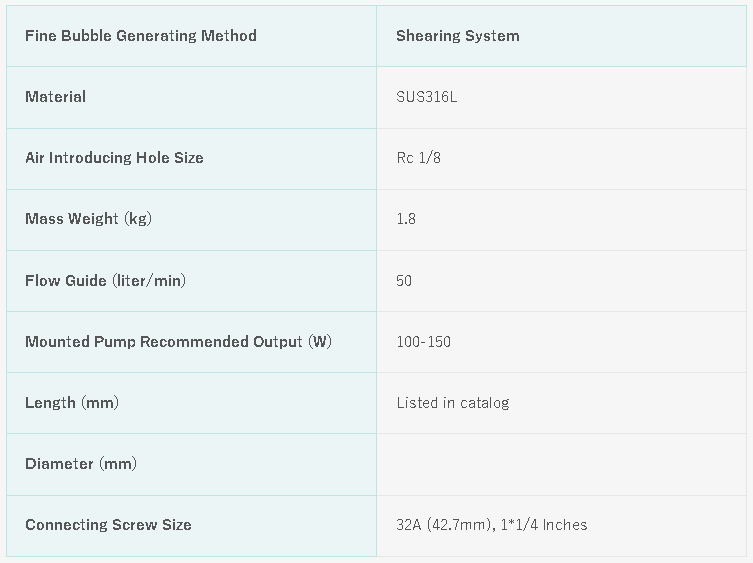Image resolution: width=753 pixels, height=563 pixels.
Task: Click the '(liter/min)' unit in Flow Guide
Action: (148, 280)
